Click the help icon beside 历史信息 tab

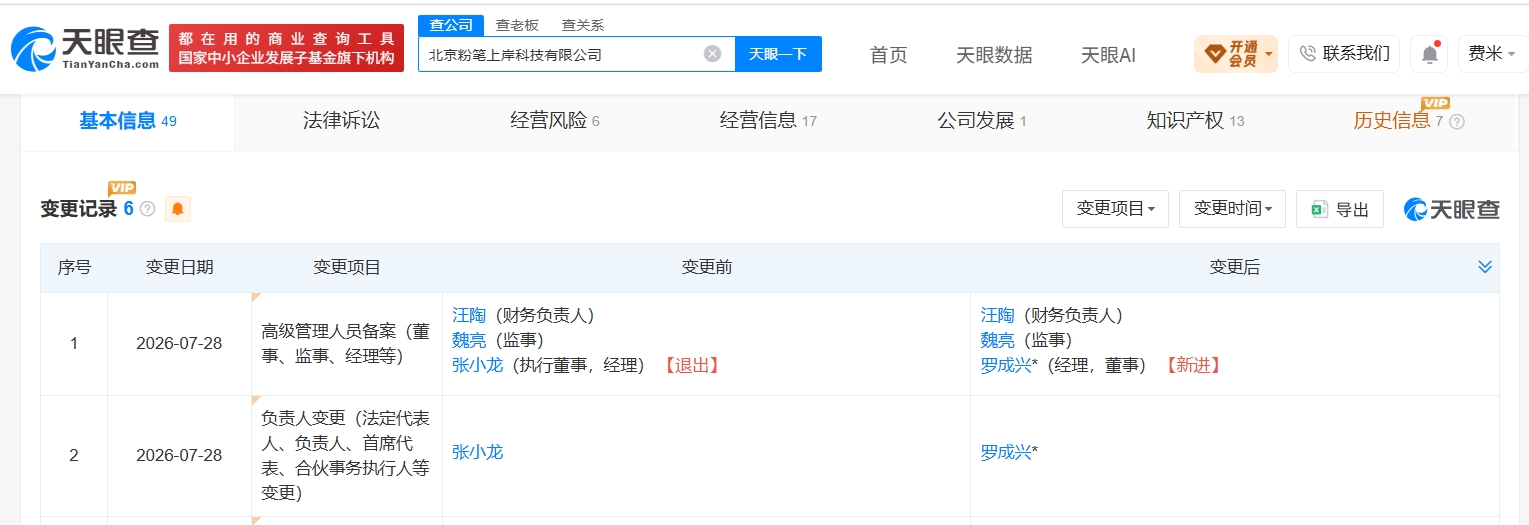coord(1457,122)
